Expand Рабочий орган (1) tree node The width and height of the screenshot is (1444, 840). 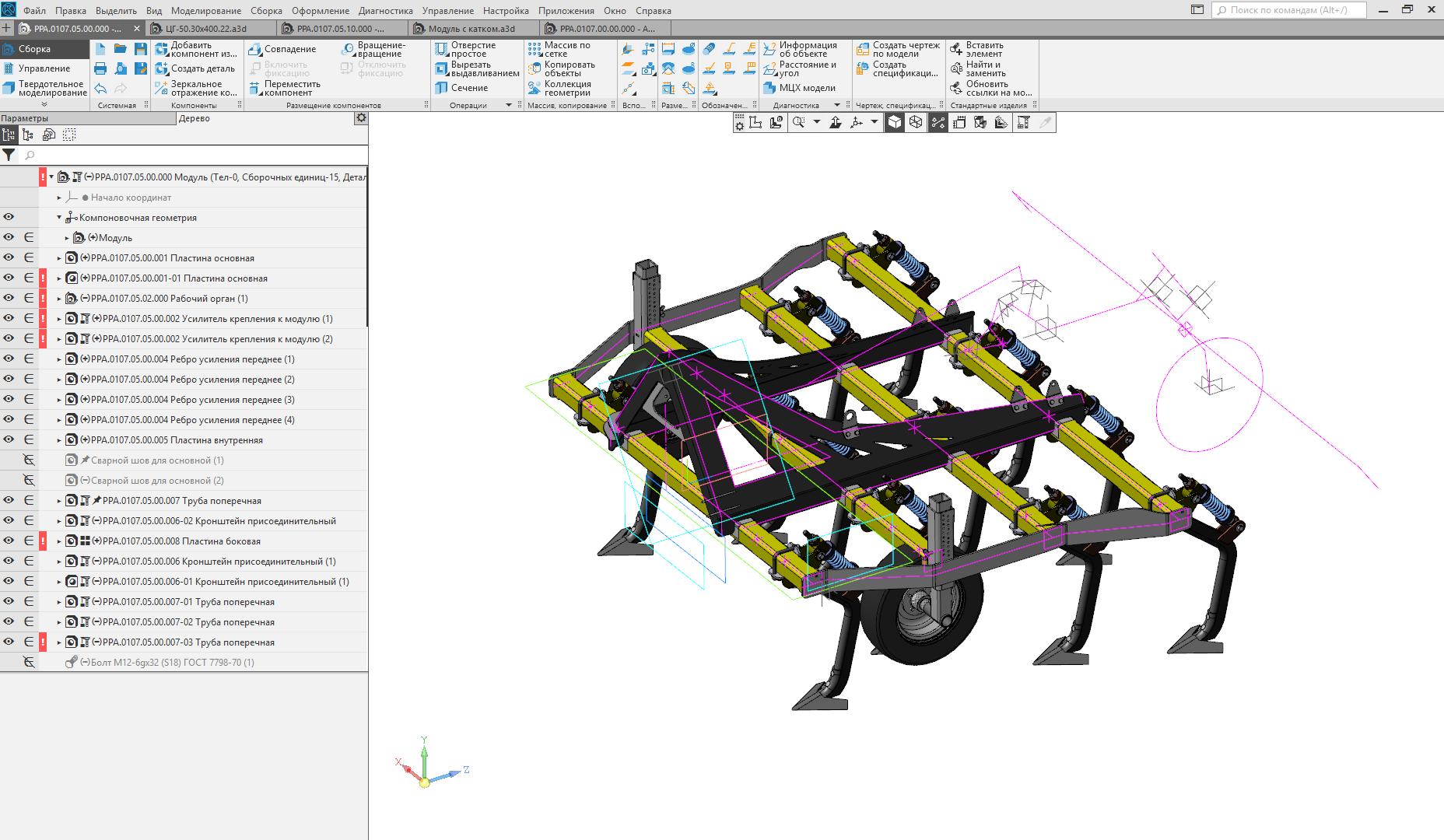pyautogui.click(x=59, y=299)
